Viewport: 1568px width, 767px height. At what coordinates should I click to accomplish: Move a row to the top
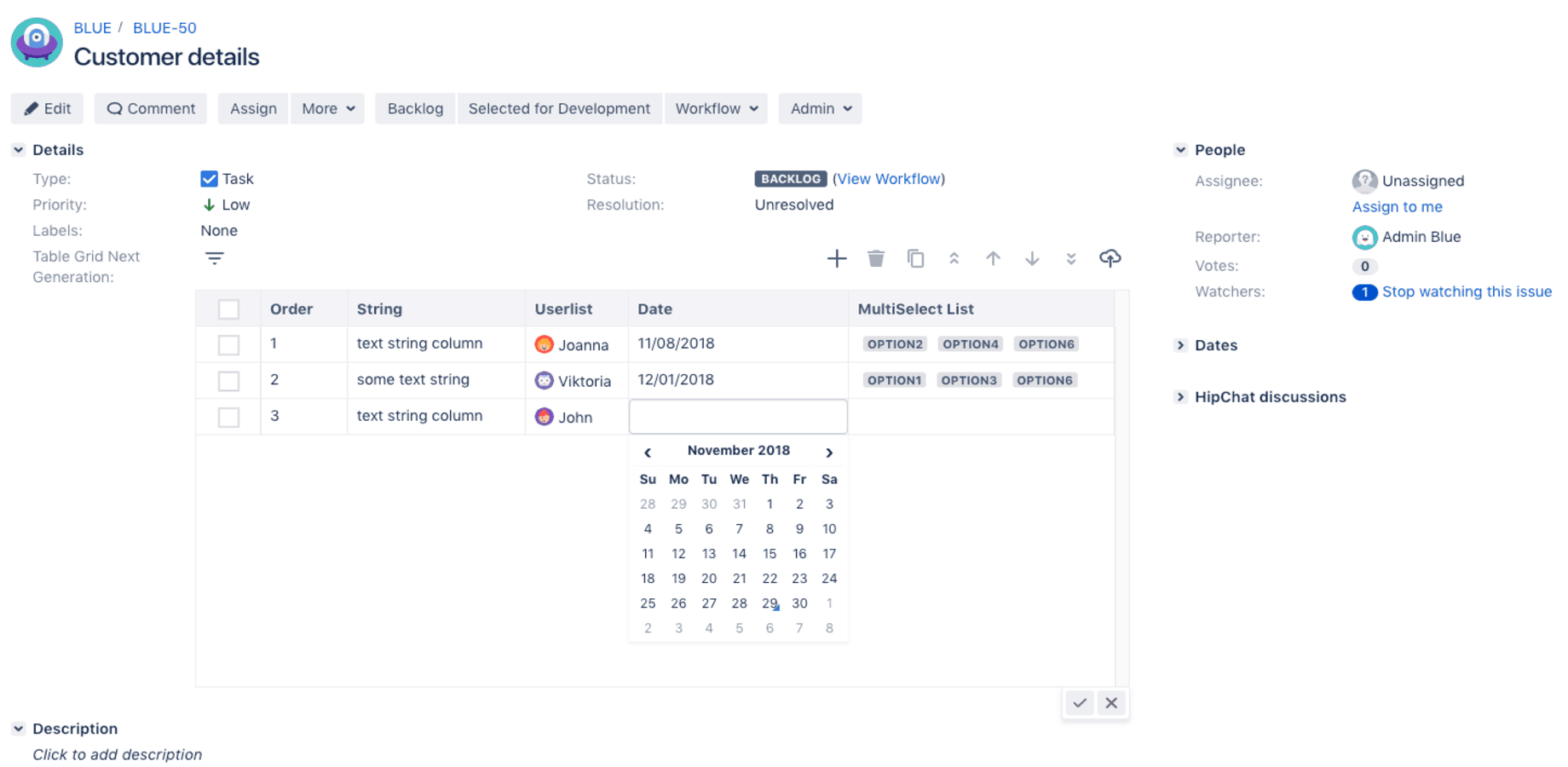coord(954,258)
